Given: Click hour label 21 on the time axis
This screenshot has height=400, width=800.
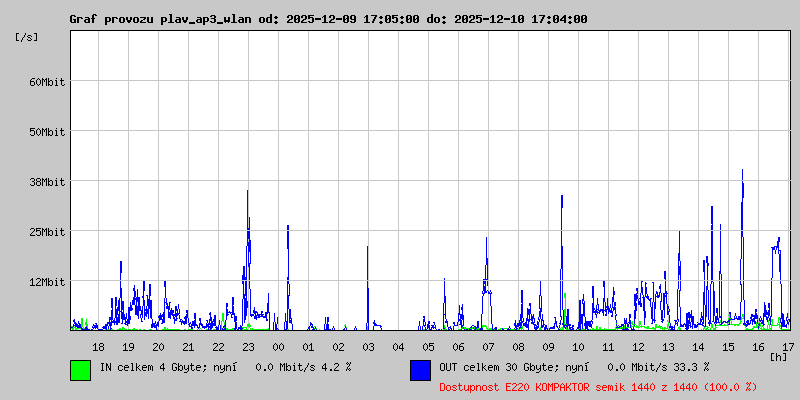Looking at the screenshot, I should [188, 347].
